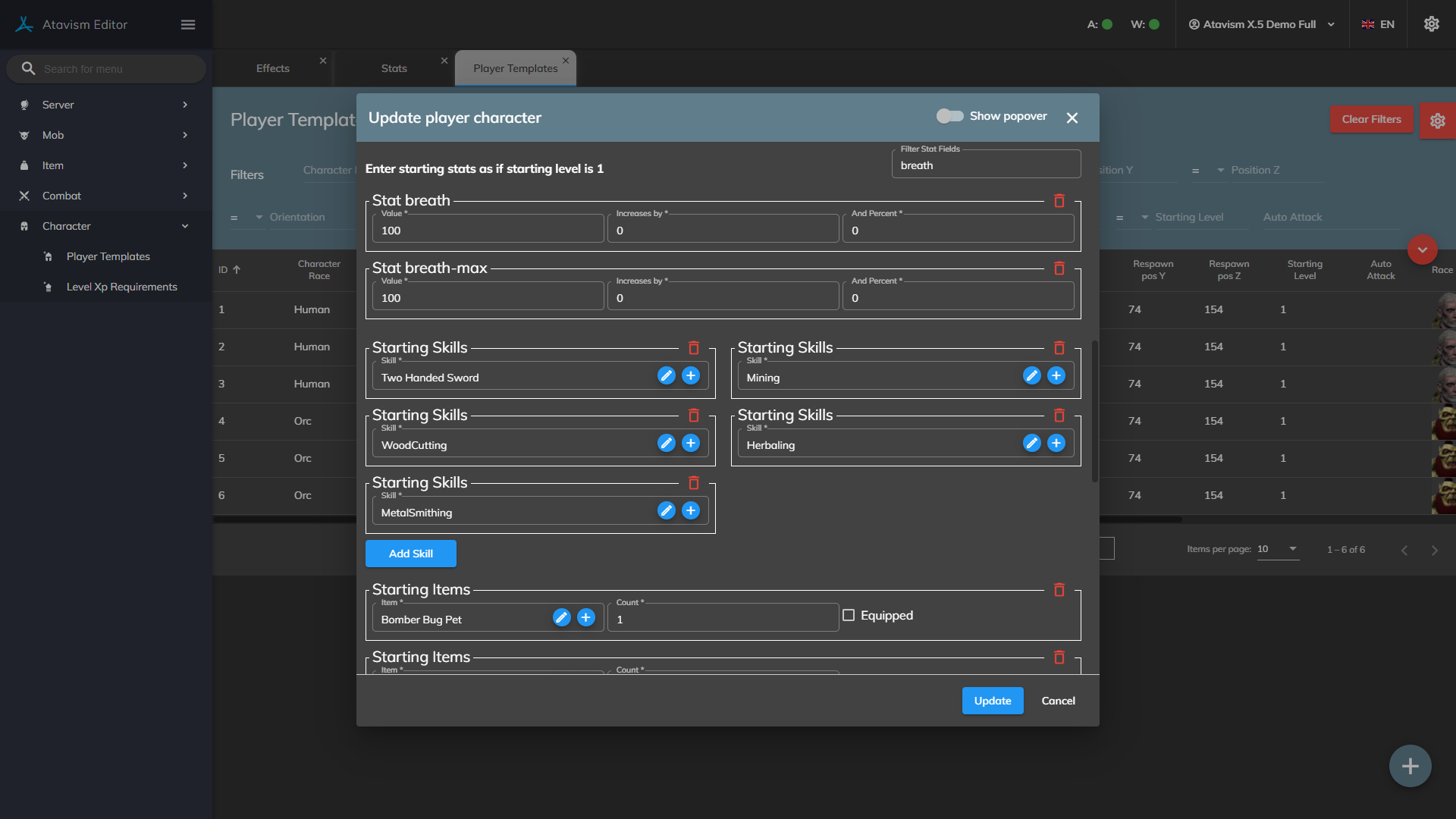This screenshot has width=1456, height=819.
Task: Open Atavism X.5 Demo Full profile dropdown
Action: (x=1261, y=24)
